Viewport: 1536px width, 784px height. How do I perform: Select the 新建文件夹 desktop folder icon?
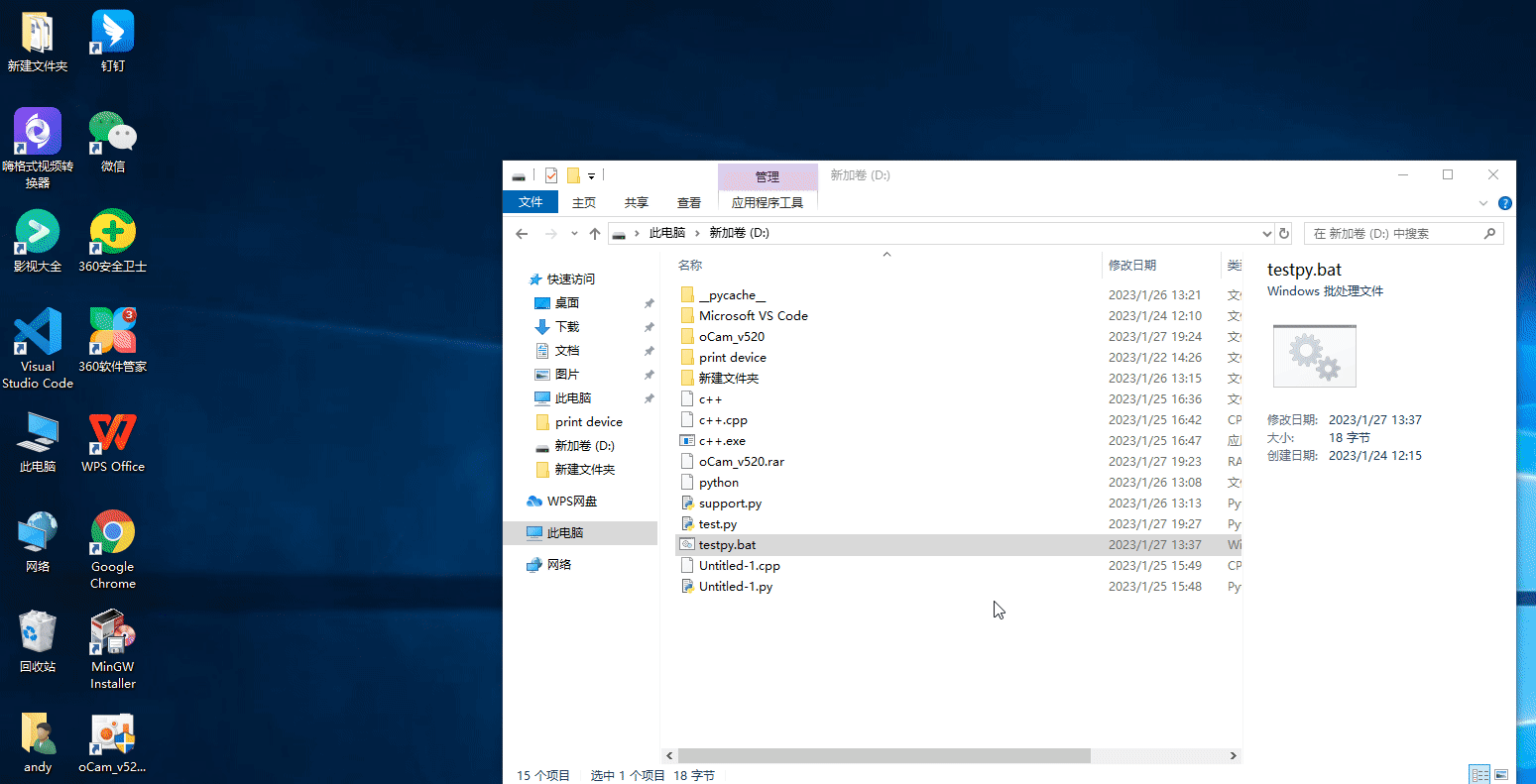pyautogui.click(x=38, y=41)
